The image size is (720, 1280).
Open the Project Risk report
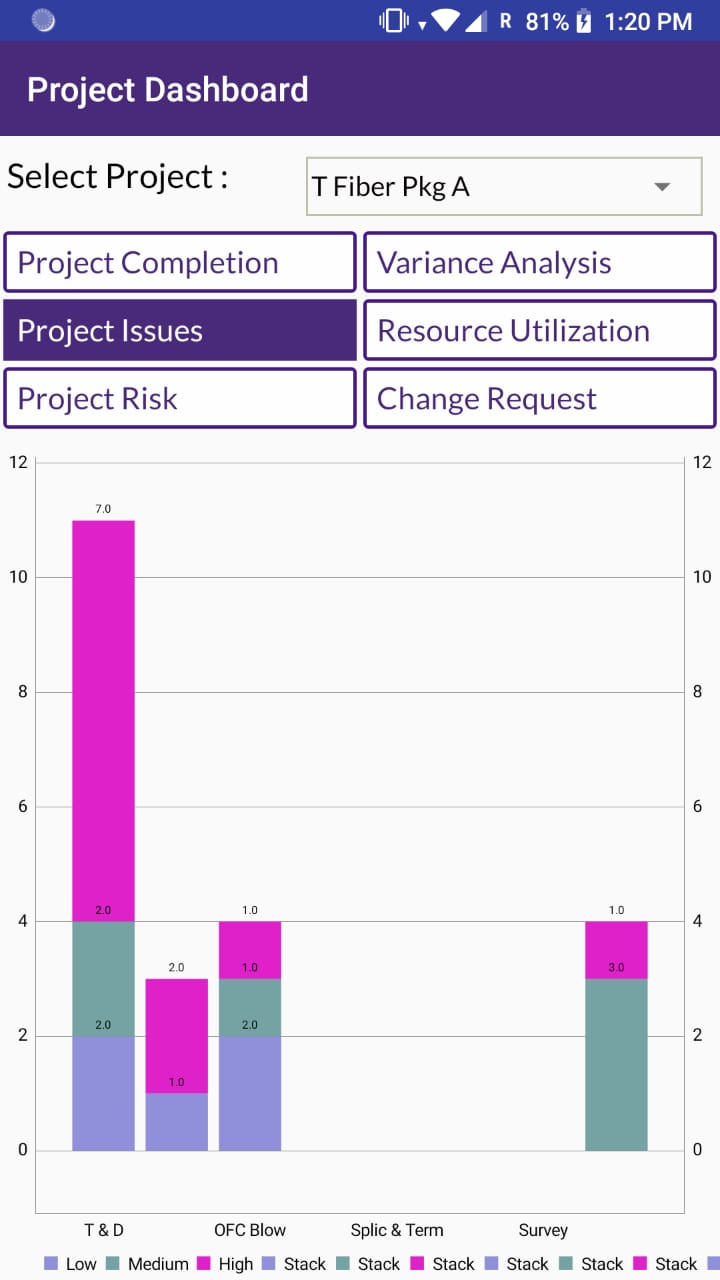click(x=179, y=397)
